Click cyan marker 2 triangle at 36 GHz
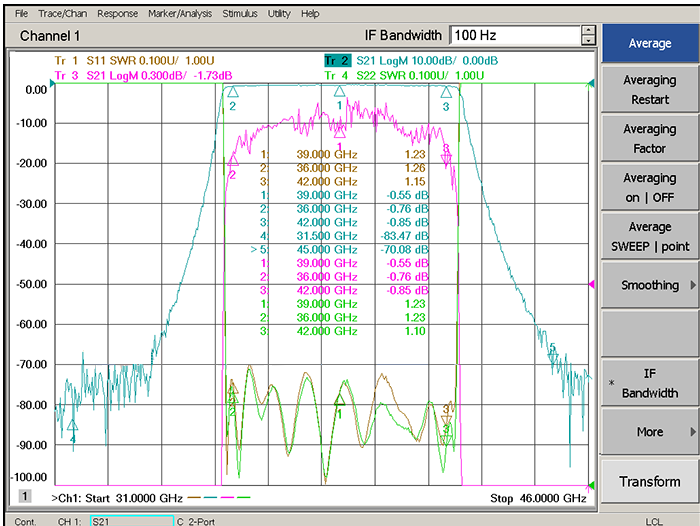The height and width of the screenshot is (526, 700). (x=233, y=92)
